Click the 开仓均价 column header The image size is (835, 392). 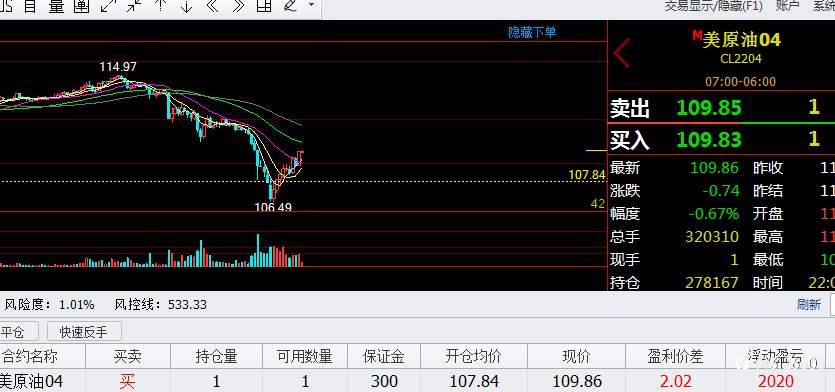(473, 356)
